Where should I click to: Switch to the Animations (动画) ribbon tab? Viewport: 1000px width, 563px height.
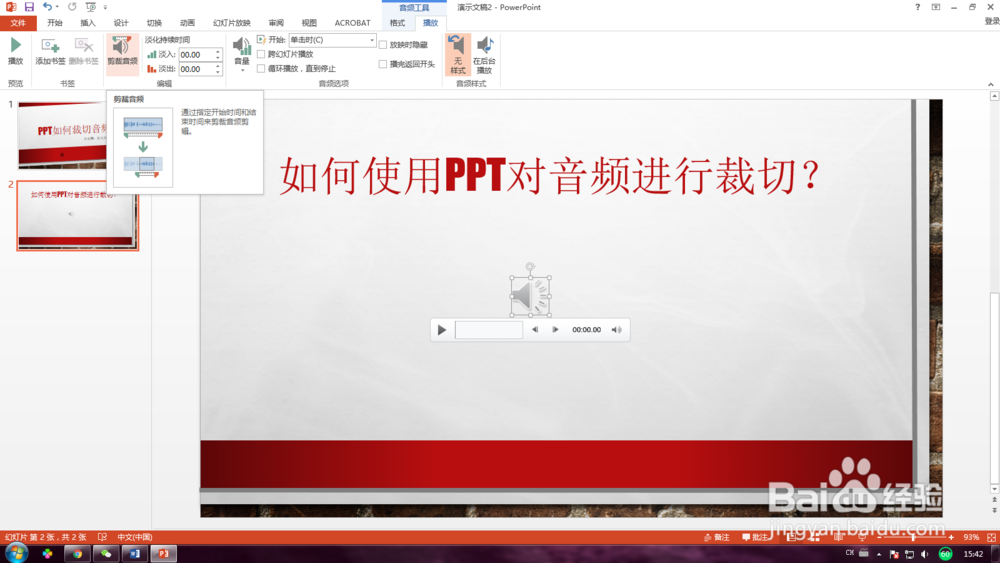pos(188,23)
